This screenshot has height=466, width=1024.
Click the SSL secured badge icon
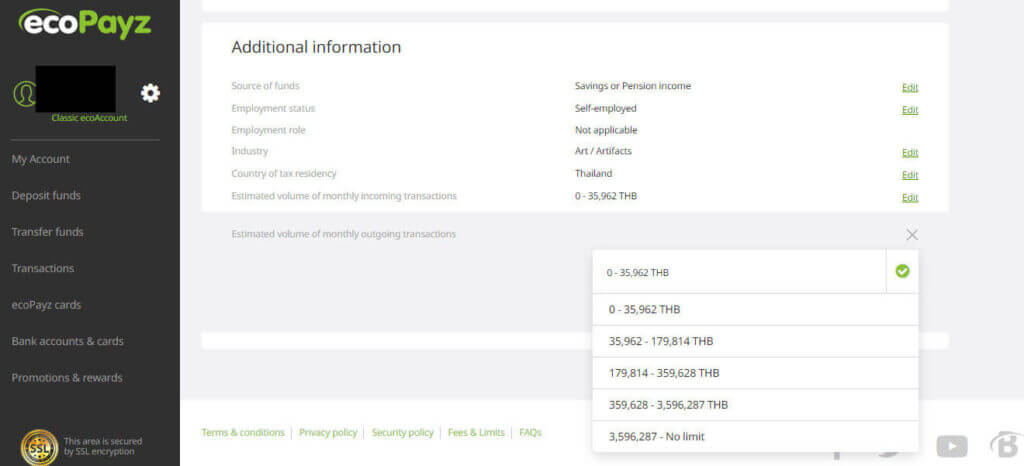[39, 447]
